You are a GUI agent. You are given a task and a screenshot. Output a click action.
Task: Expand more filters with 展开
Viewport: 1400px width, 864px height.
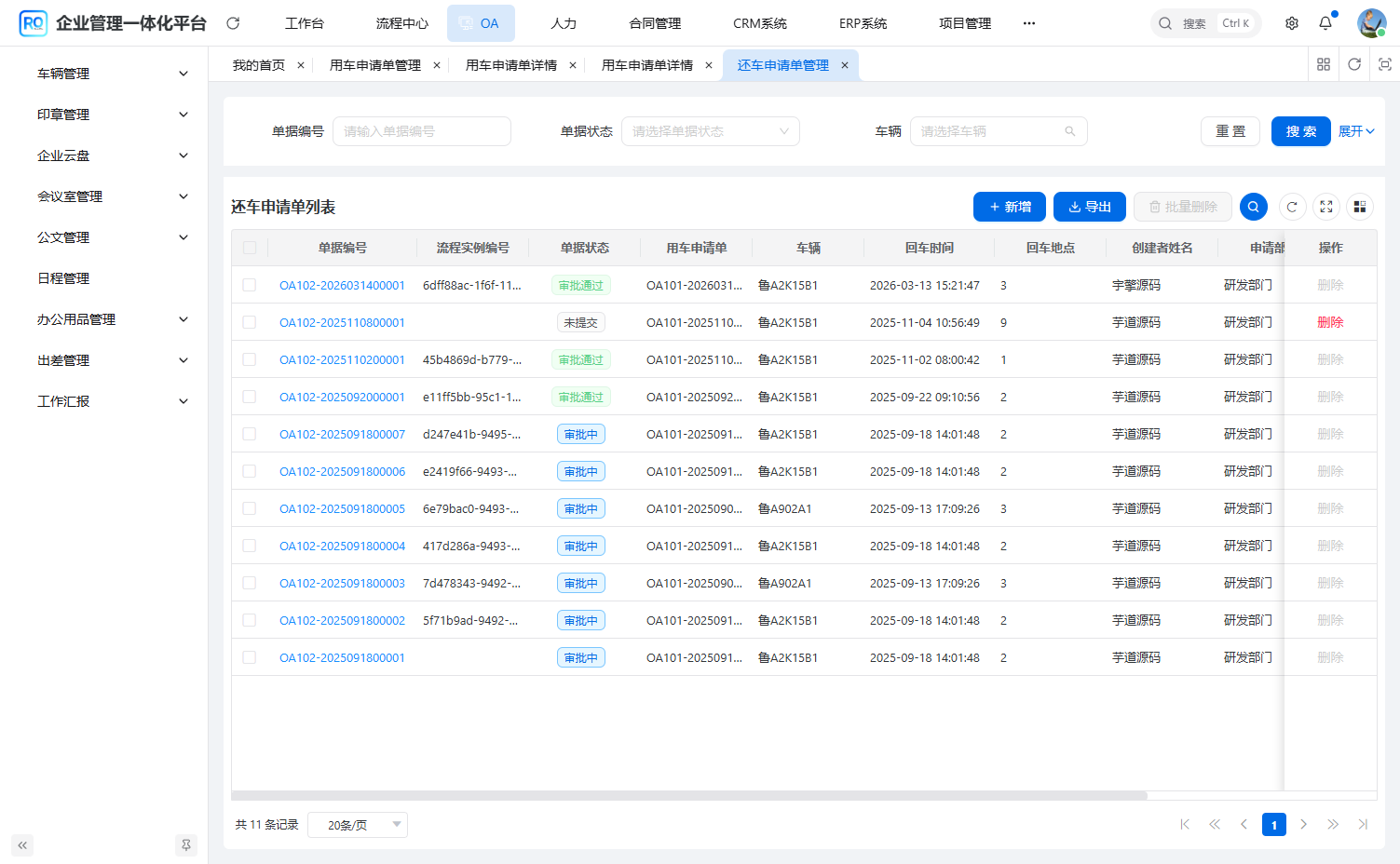coord(1356,131)
